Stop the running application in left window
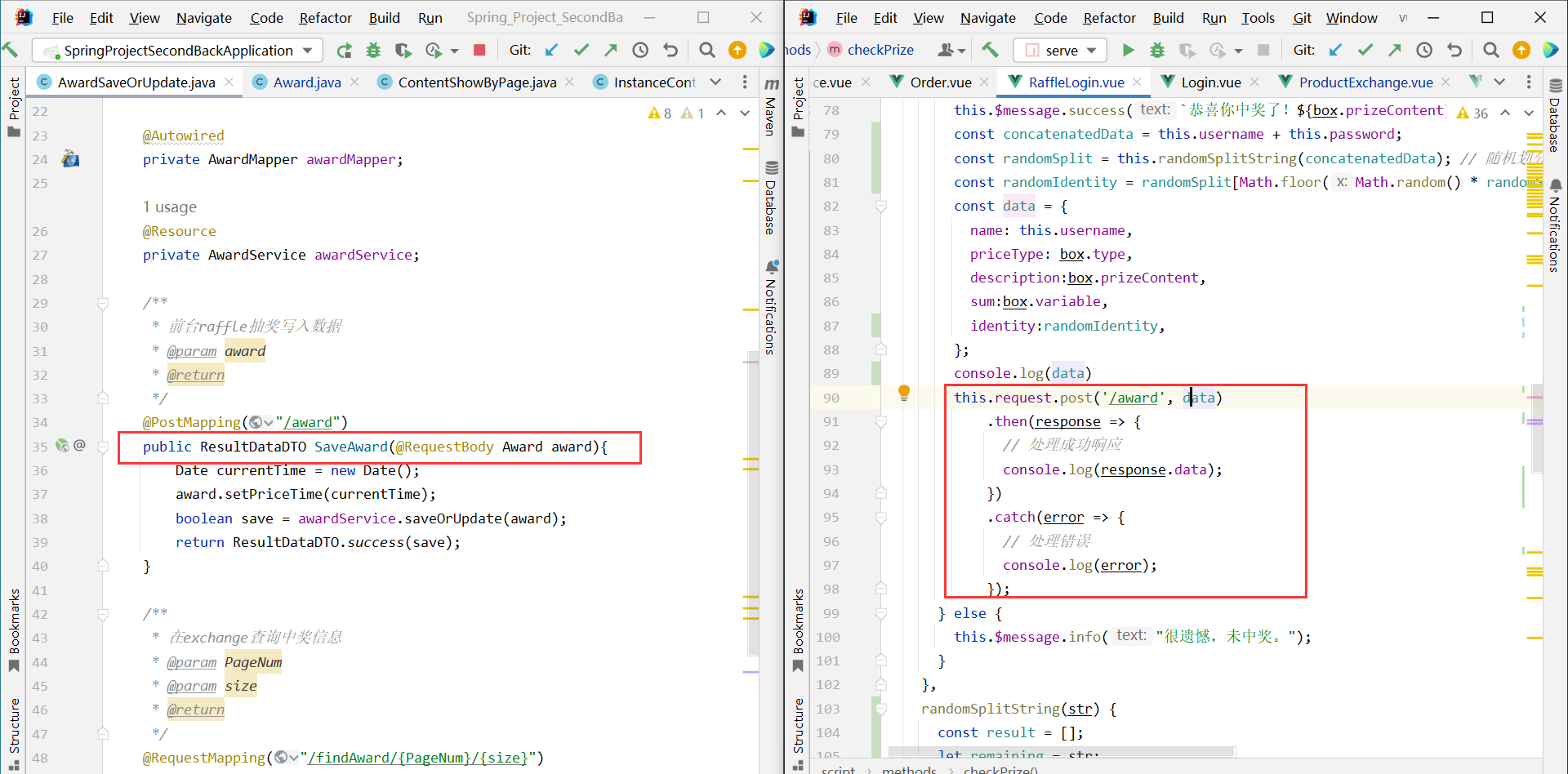 [x=479, y=51]
